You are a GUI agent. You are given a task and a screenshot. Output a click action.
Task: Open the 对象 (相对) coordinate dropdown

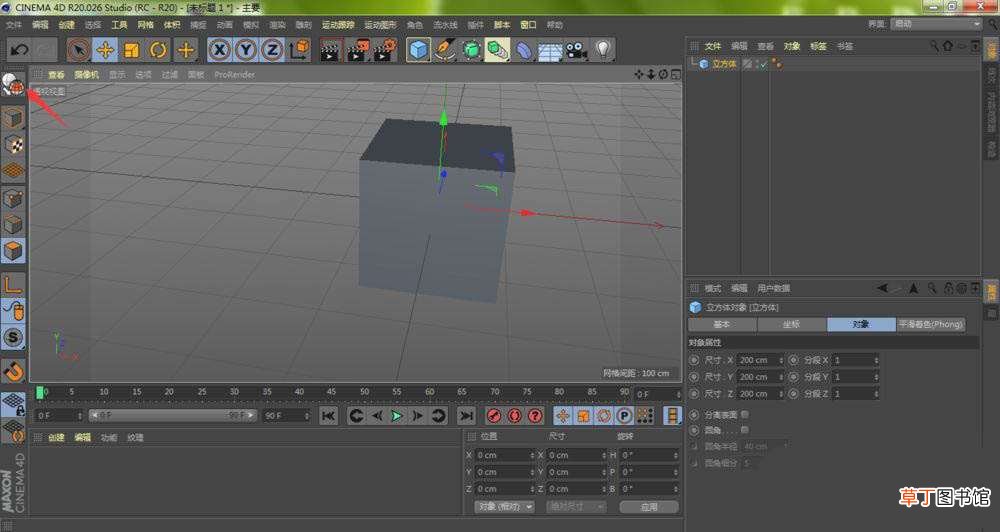(x=504, y=506)
